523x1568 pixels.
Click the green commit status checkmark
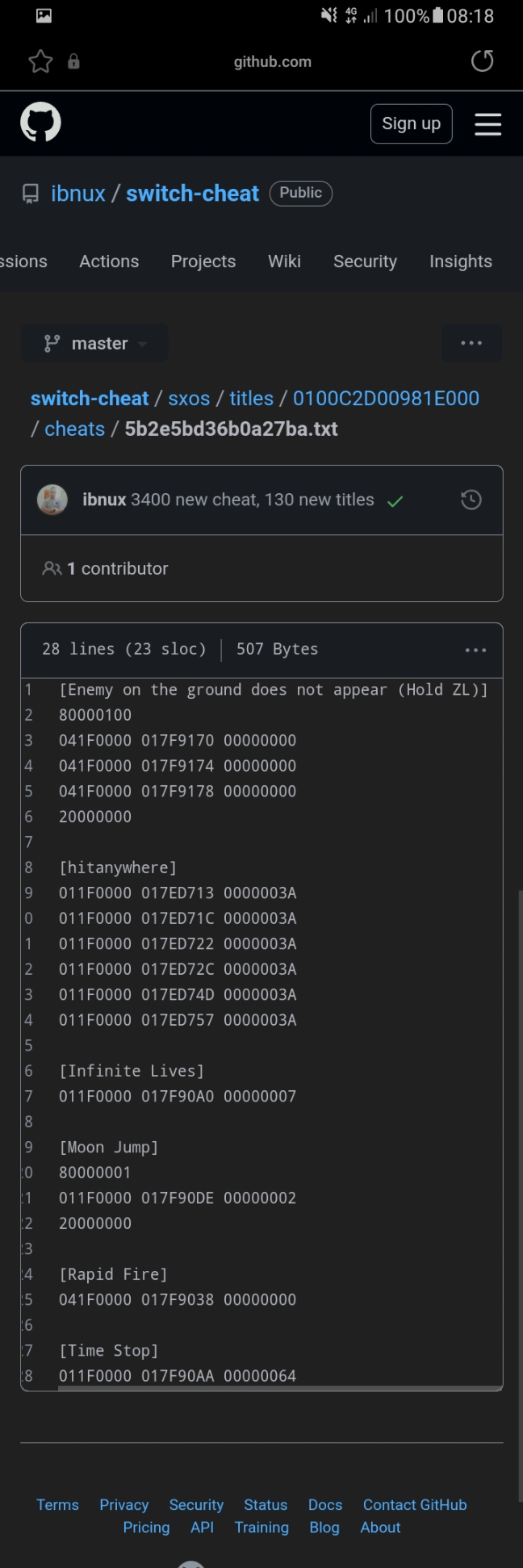point(395,501)
